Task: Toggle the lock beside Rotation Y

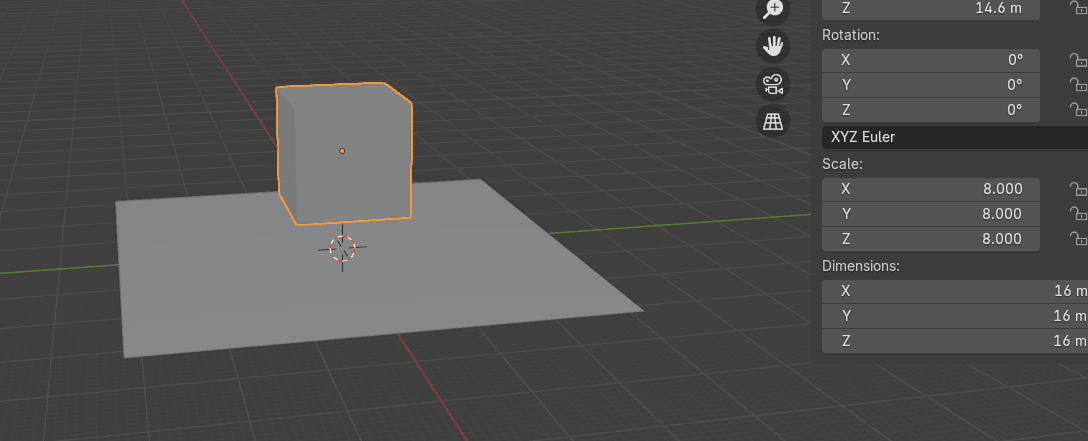Action: [1077, 85]
